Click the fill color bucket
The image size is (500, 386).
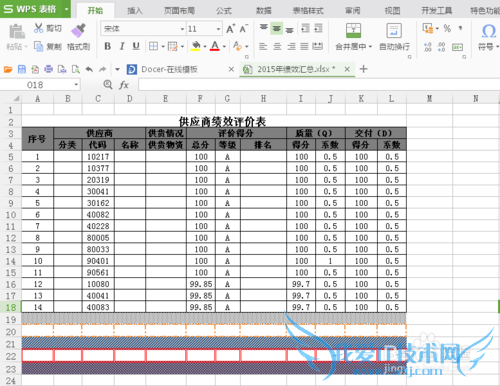pos(196,46)
